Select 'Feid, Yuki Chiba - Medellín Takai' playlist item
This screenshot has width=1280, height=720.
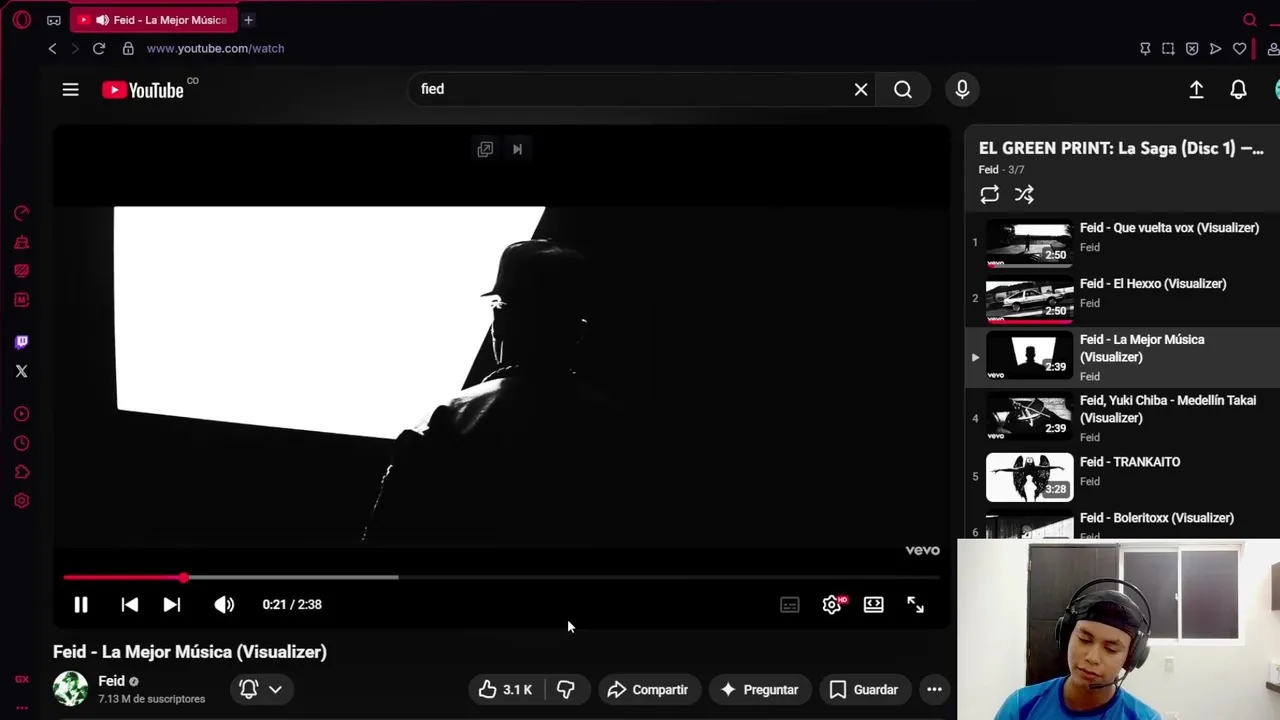tap(1122, 417)
